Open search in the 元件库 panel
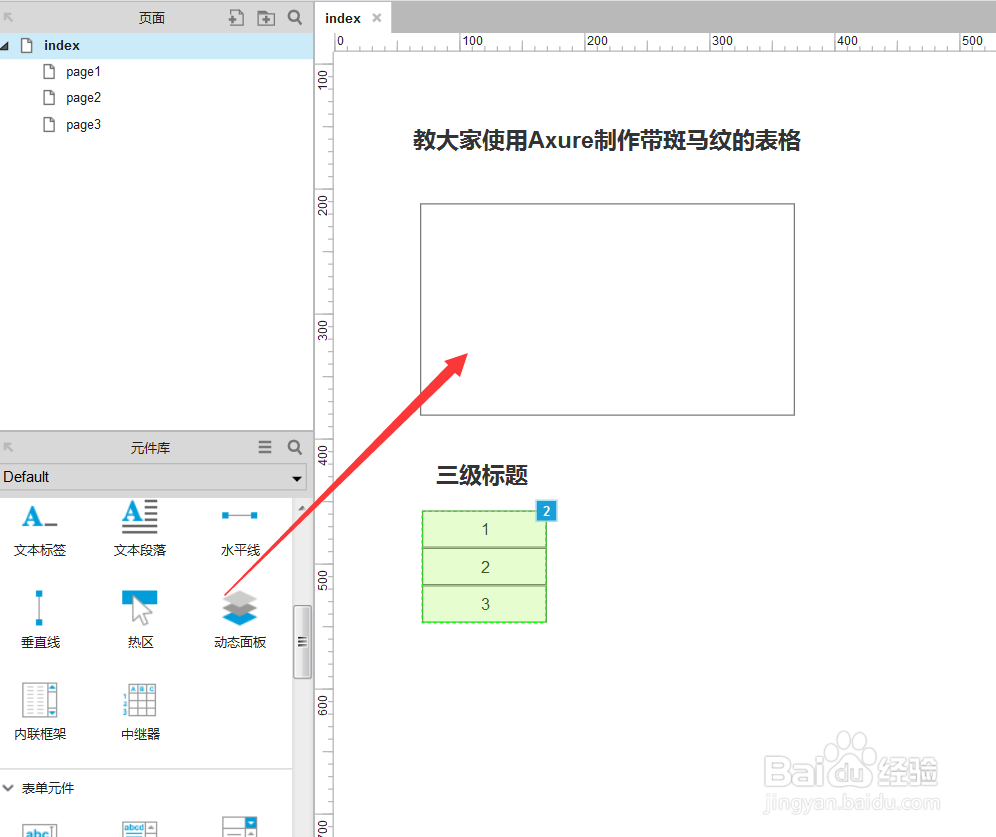 294,447
